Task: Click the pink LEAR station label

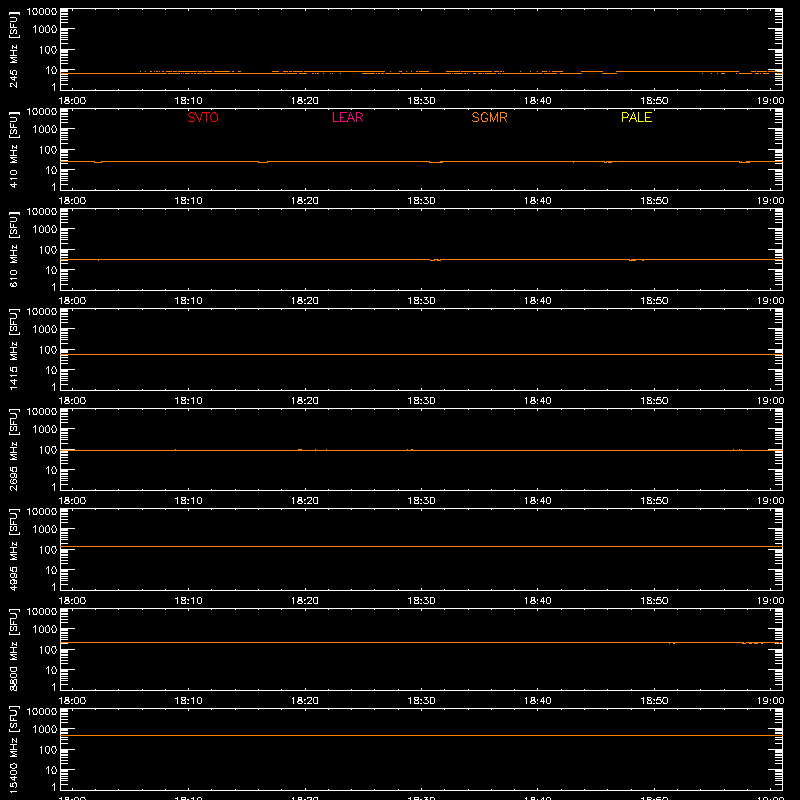Action: pos(347,117)
